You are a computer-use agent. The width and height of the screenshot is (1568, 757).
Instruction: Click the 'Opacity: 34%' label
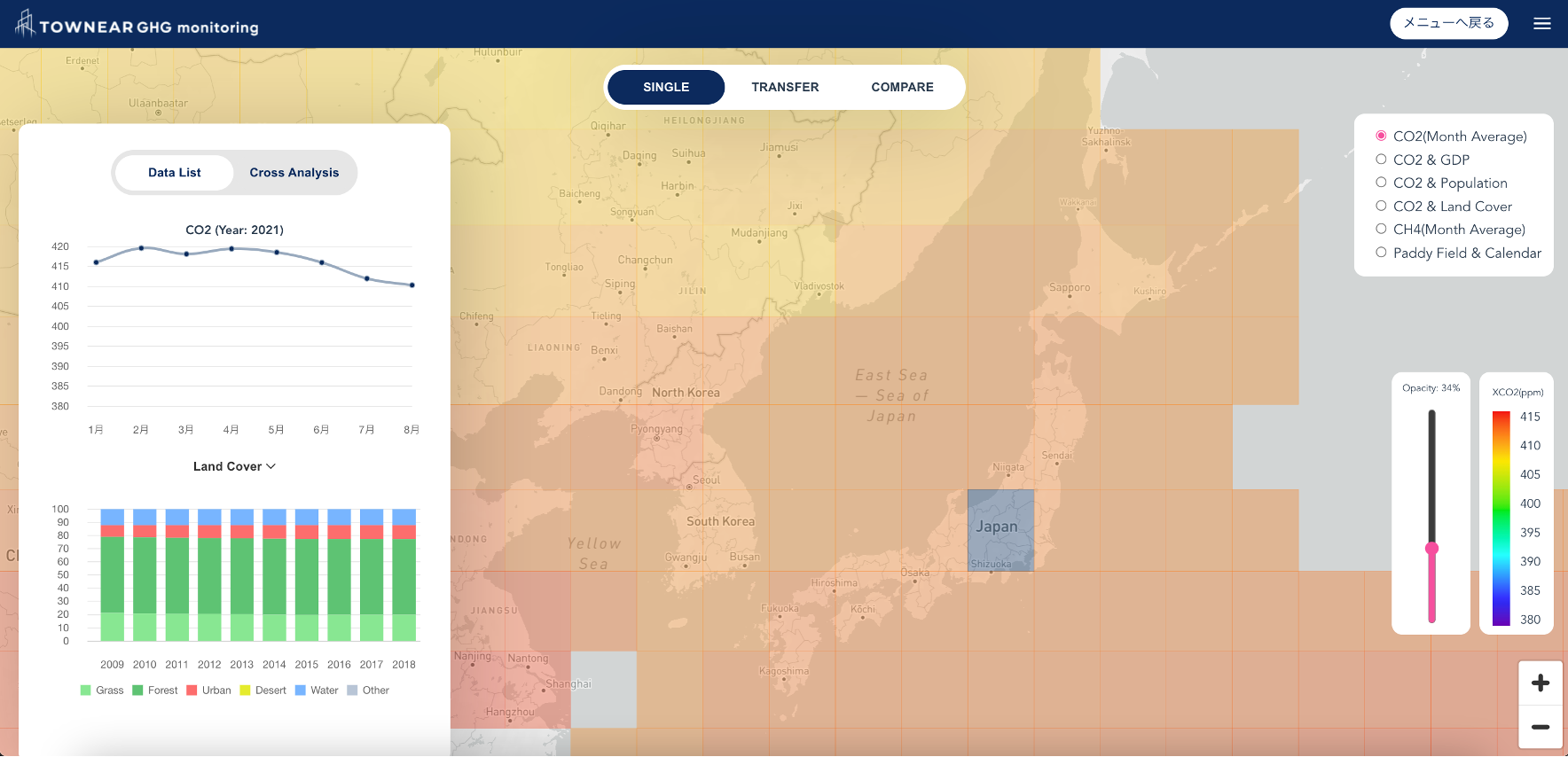click(x=1431, y=388)
